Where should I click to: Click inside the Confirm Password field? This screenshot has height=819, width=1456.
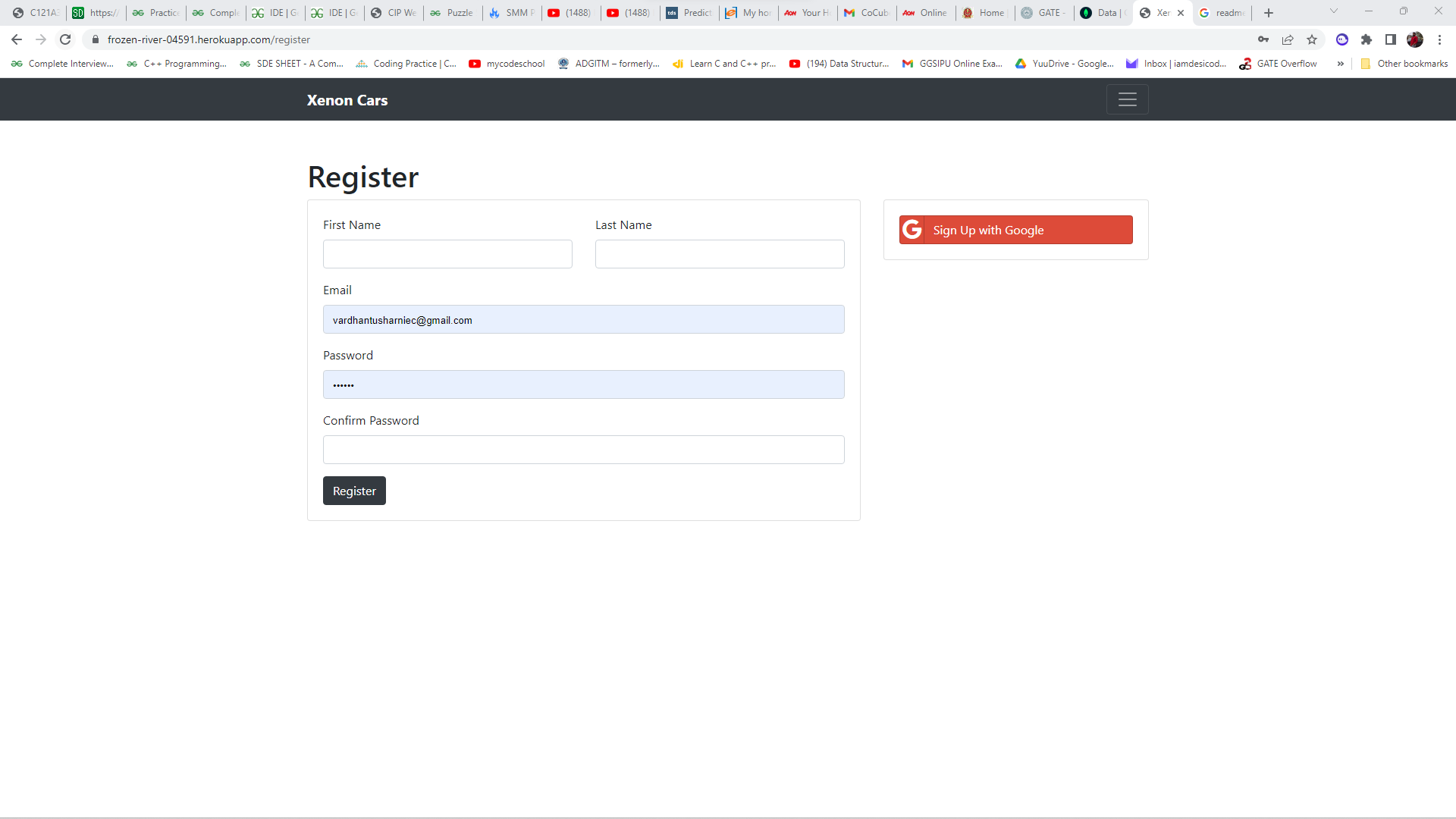tap(583, 449)
